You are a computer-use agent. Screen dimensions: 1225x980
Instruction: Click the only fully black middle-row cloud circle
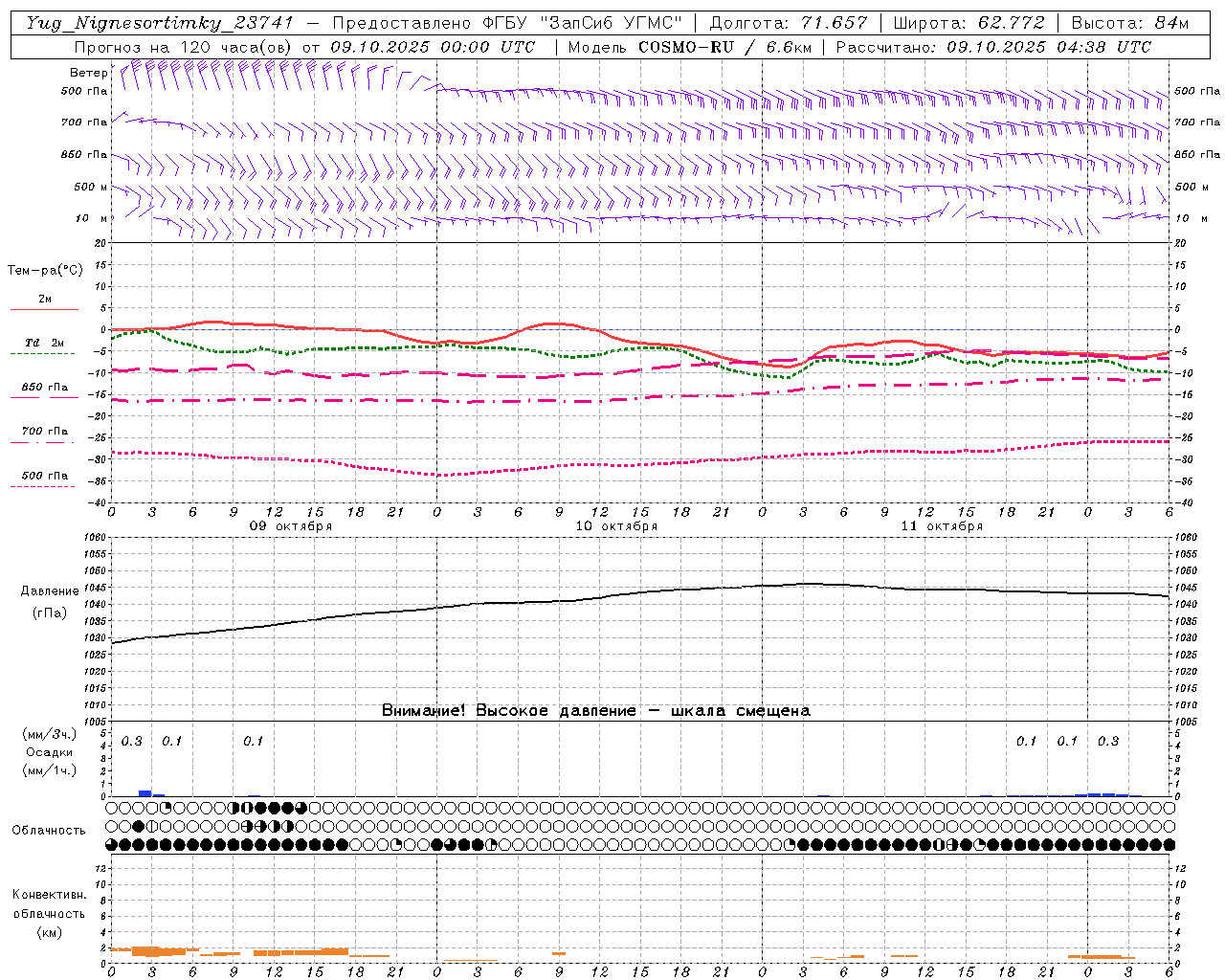click(139, 826)
